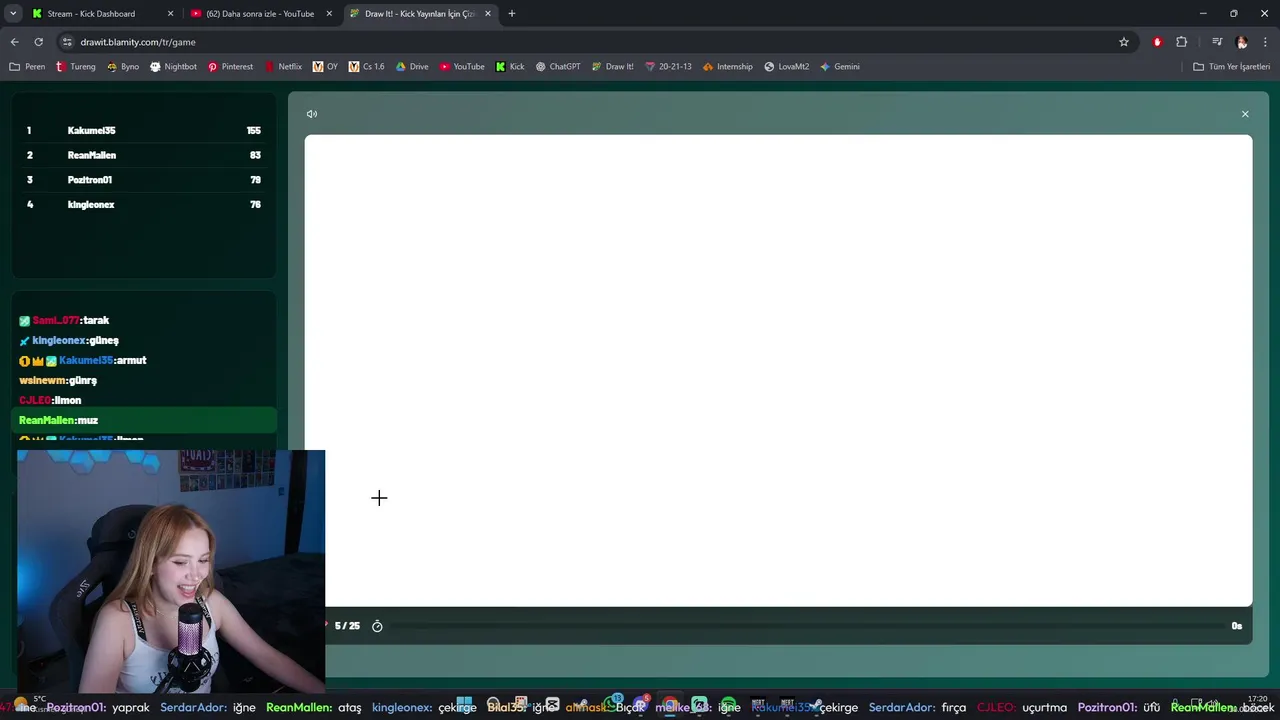Open the Nightbot bookmark
This screenshot has width=1280, height=720.
point(173,67)
